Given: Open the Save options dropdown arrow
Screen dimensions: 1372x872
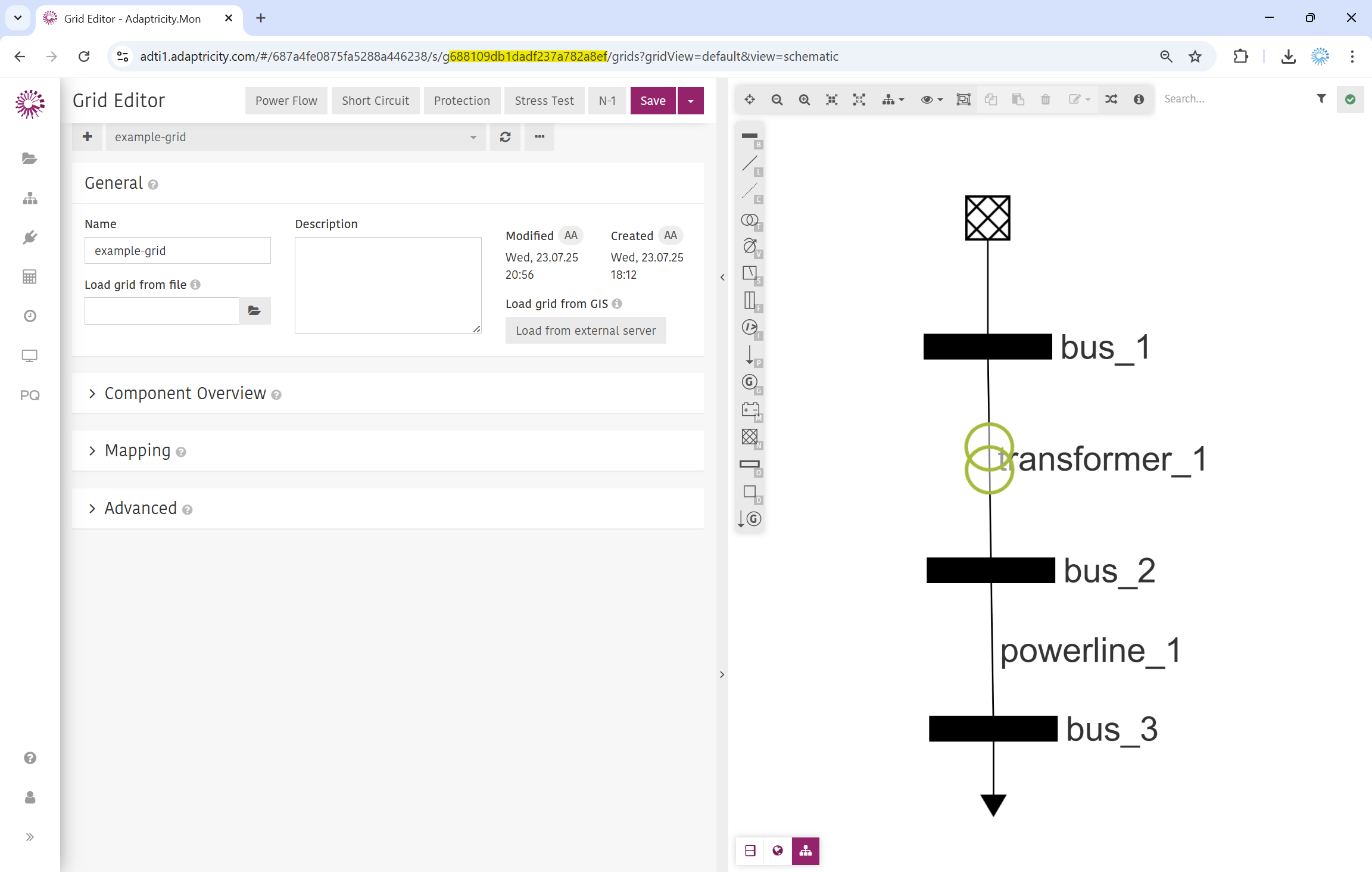Looking at the screenshot, I should [691, 101].
